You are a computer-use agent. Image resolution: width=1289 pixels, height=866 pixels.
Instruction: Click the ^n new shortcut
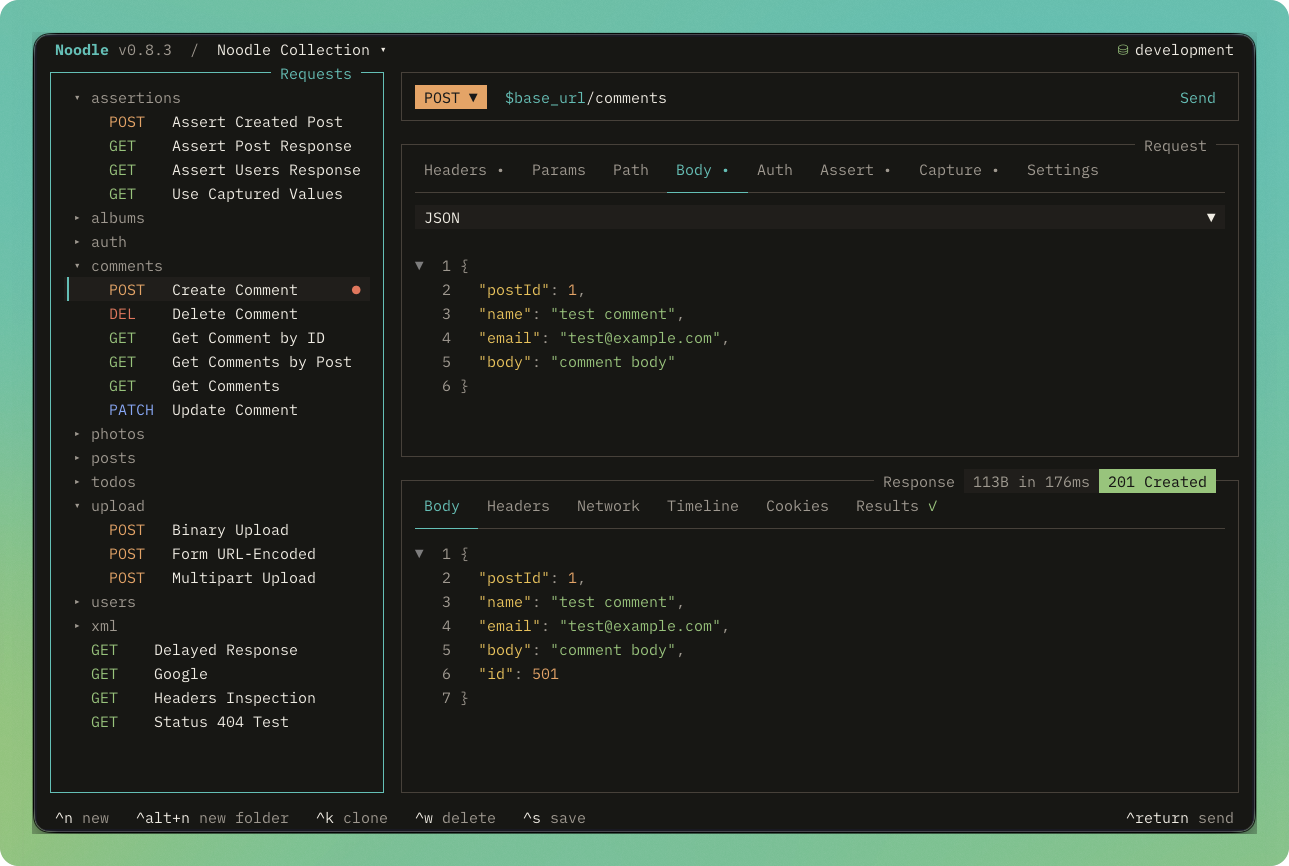tap(82, 818)
